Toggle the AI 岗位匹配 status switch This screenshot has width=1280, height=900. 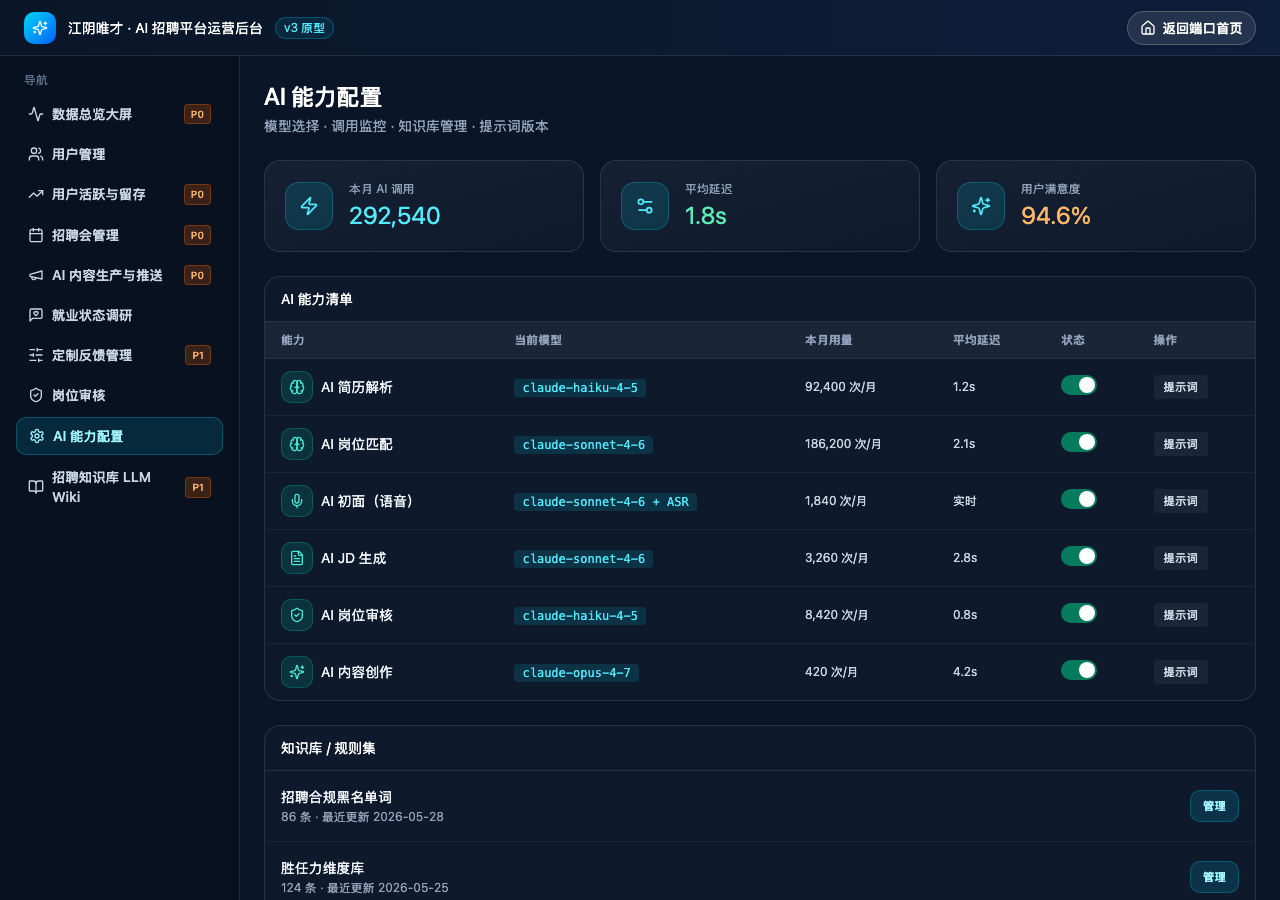click(1079, 442)
